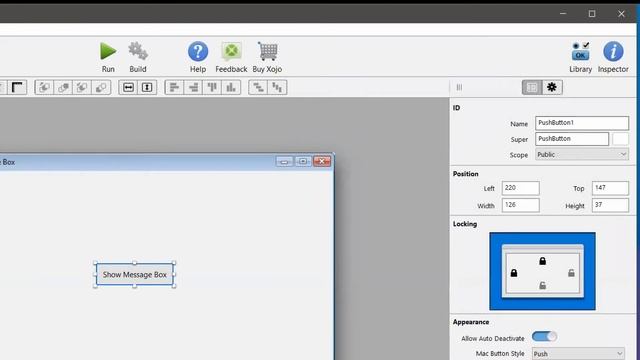Toggle the bottom lock in Locking
Viewport: 640px width, 360px height.
tap(542, 285)
